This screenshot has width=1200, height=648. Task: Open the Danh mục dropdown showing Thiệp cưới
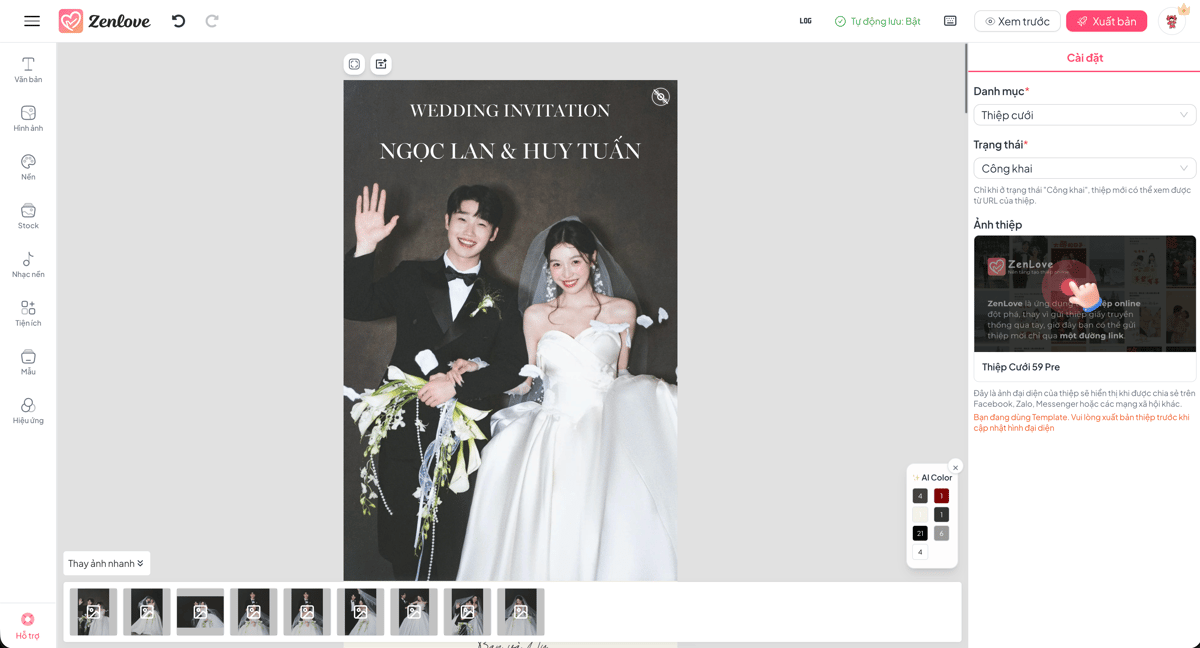1084,114
